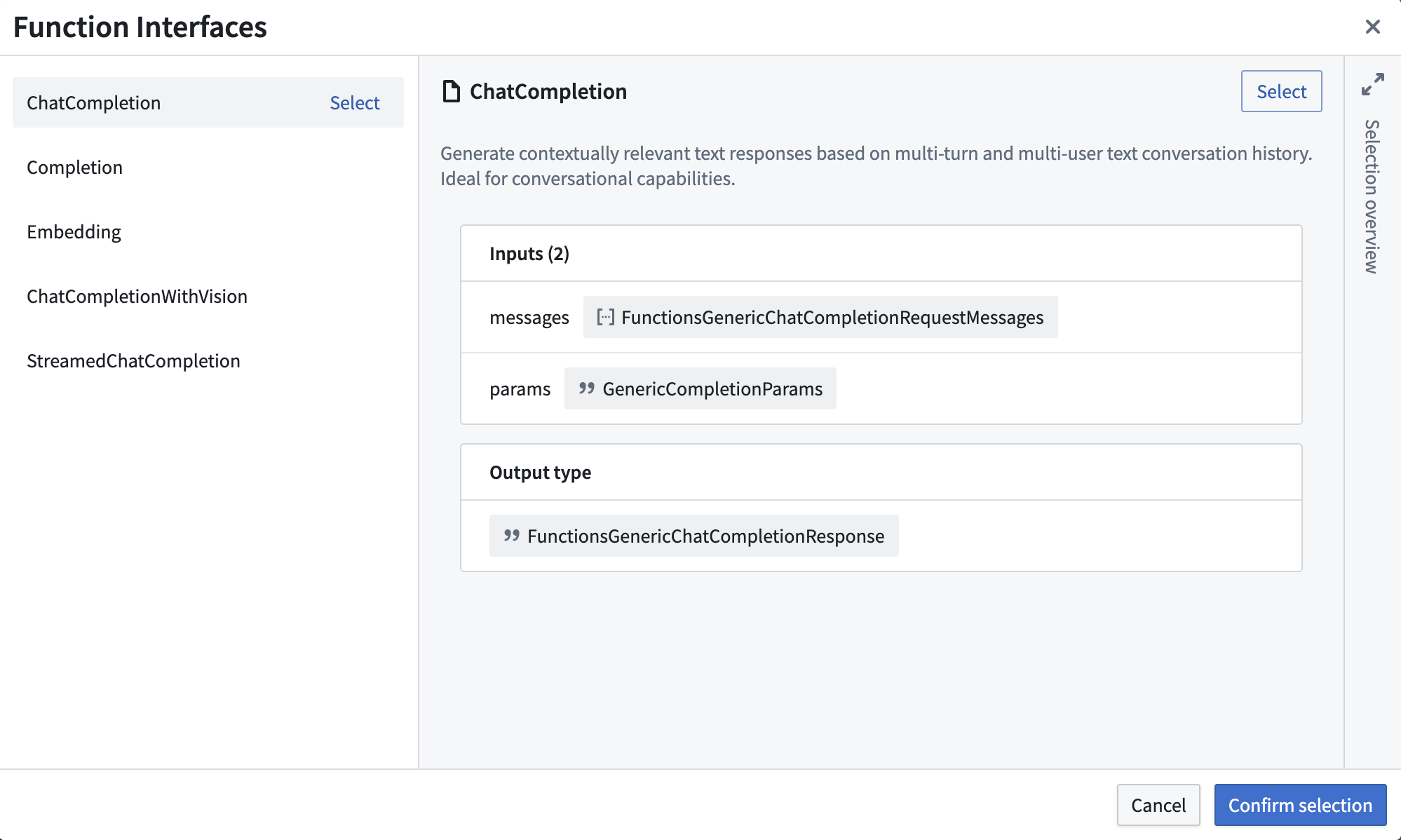Select ChatCompletion in the interface list
Viewport: 1401px width, 840px height.
208,102
